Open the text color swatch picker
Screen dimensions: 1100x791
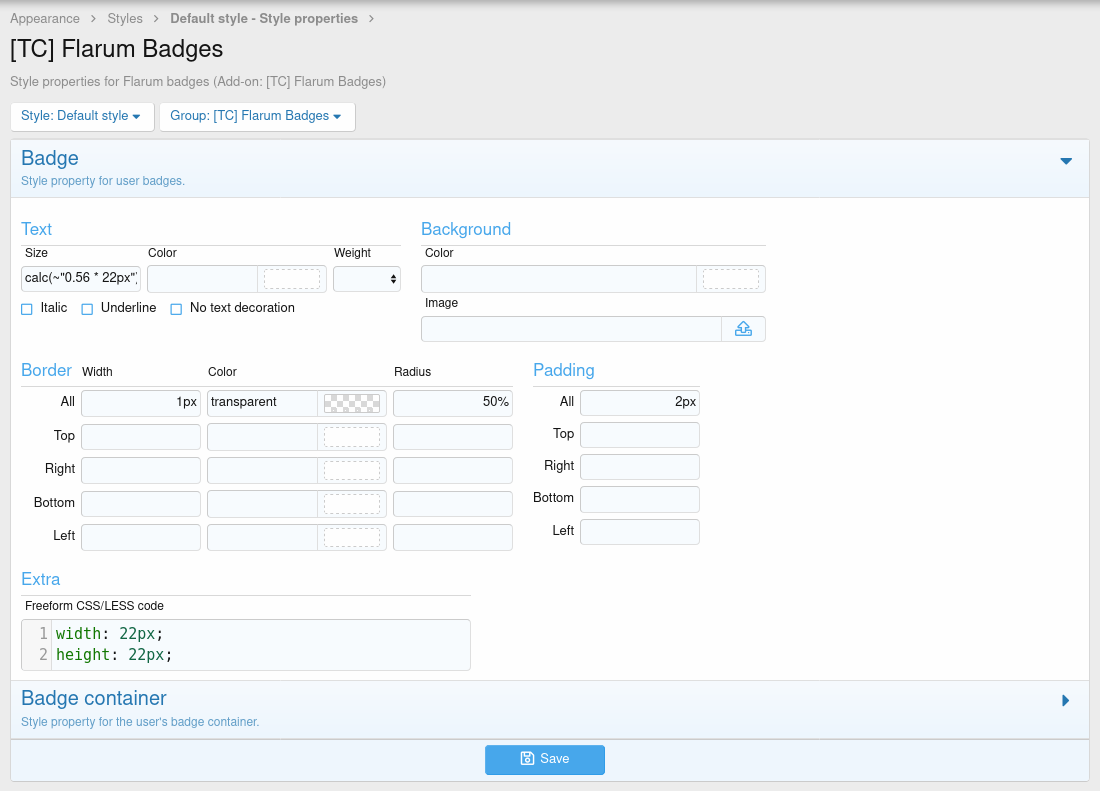[292, 279]
